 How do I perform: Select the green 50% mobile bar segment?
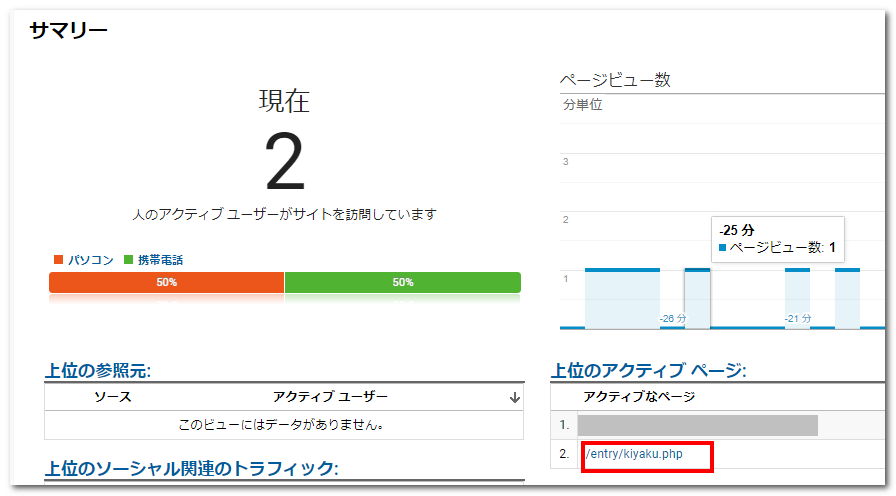[402, 283]
